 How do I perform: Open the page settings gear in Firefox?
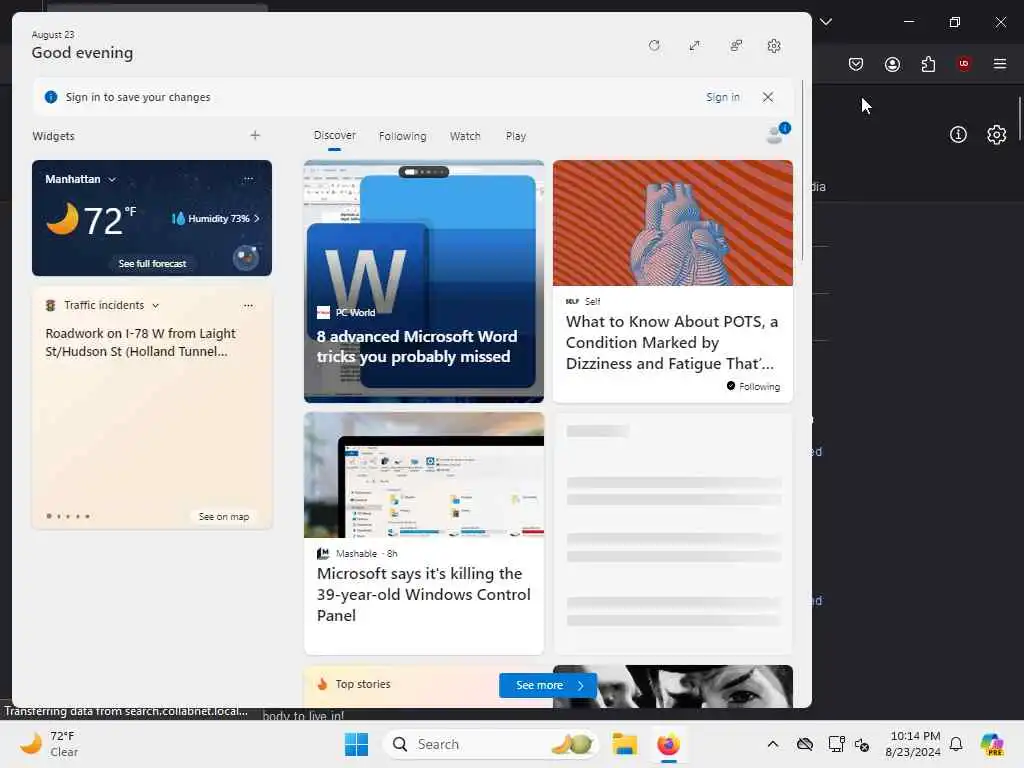point(996,135)
